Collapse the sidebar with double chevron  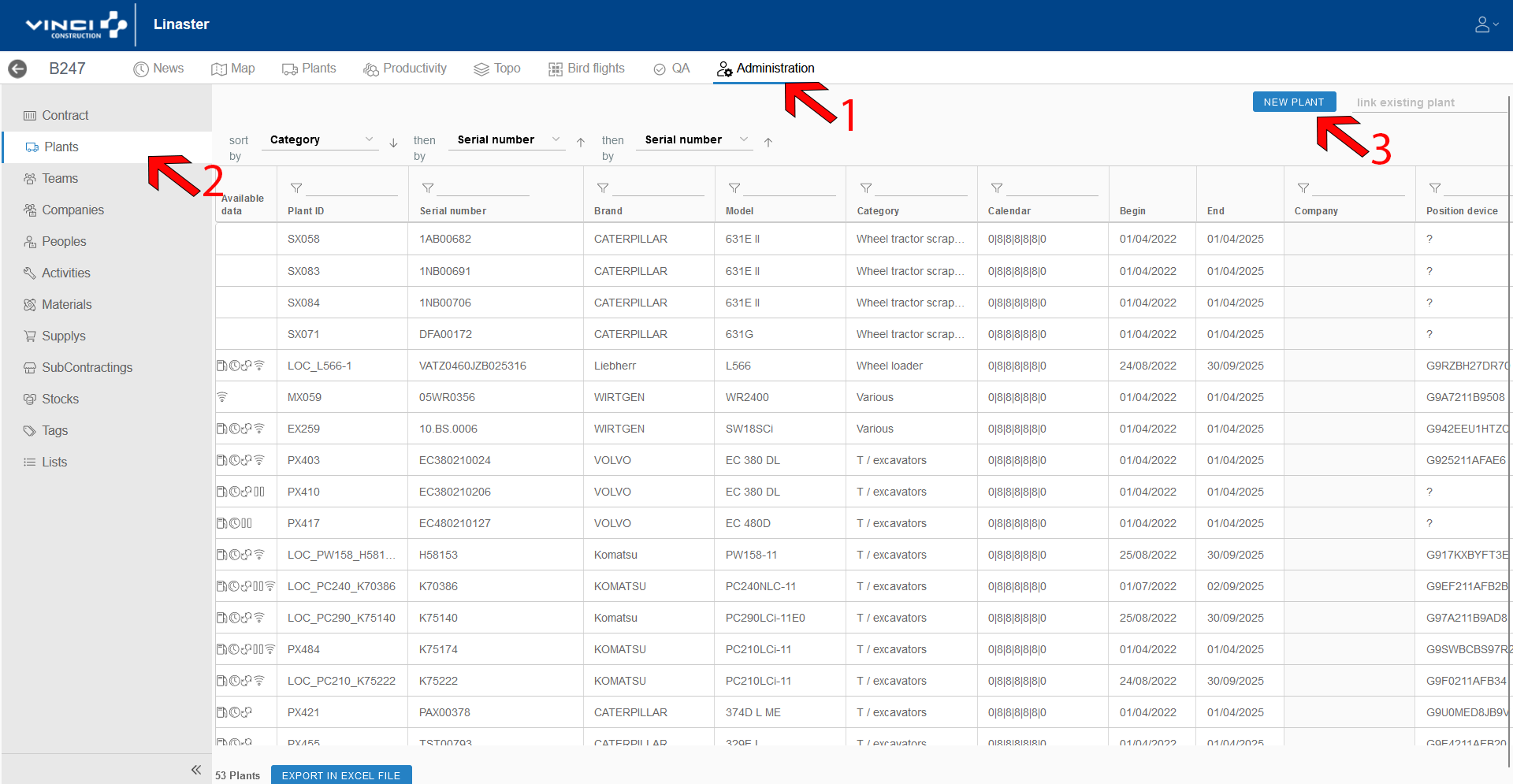point(195,770)
